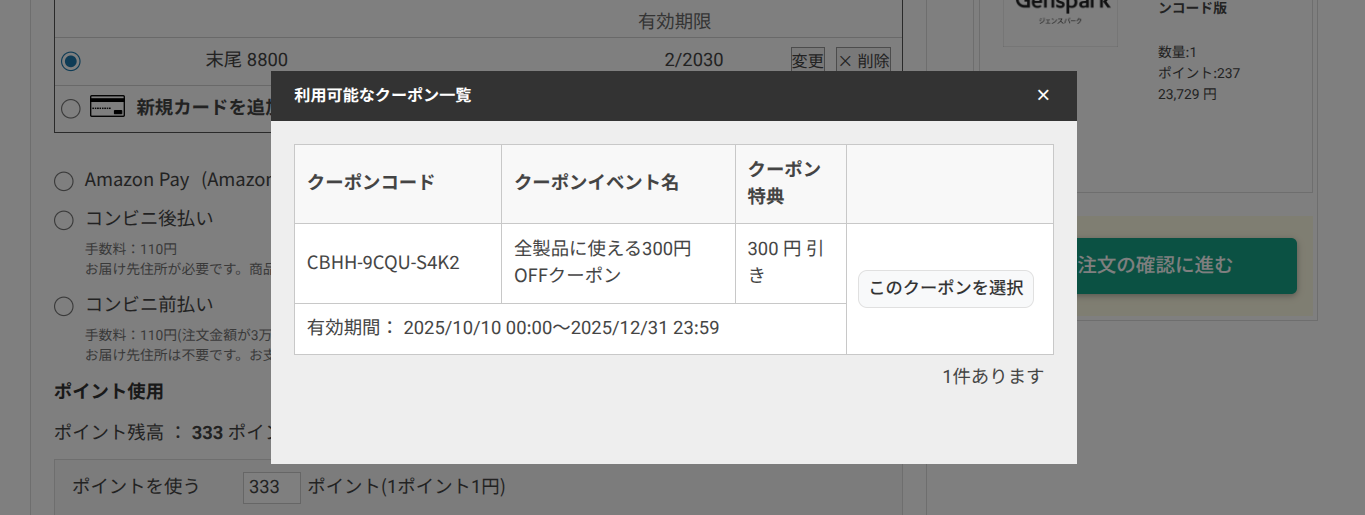Click coupon code CBHH-9CQU-S4K2
The width and height of the screenshot is (1365, 515).
(x=383, y=264)
